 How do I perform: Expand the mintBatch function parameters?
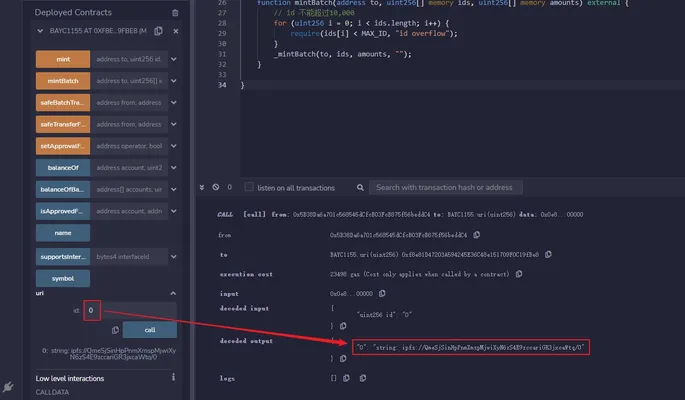coord(174,81)
